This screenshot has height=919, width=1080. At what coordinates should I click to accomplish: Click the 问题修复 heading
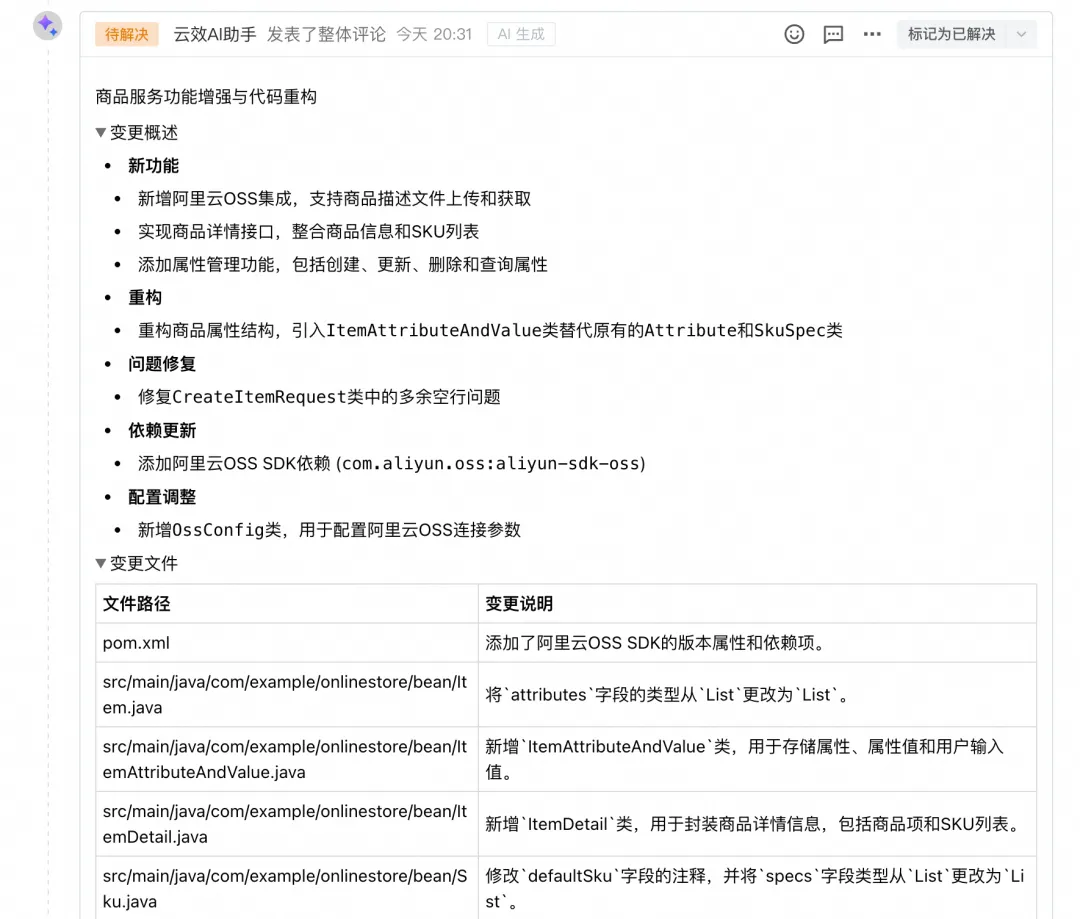pos(162,364)
